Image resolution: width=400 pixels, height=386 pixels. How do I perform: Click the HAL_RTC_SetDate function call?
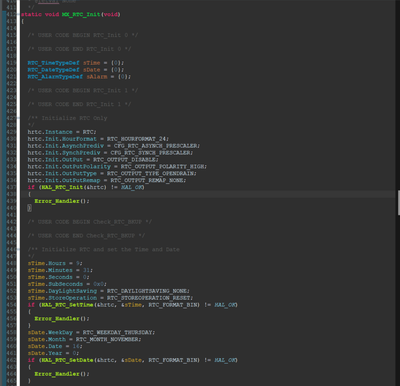click(x=67, y=360)
